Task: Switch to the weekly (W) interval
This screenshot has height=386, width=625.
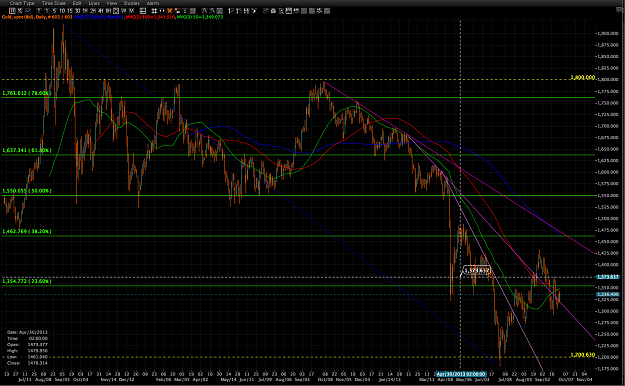Action: (x=124, y=11)
